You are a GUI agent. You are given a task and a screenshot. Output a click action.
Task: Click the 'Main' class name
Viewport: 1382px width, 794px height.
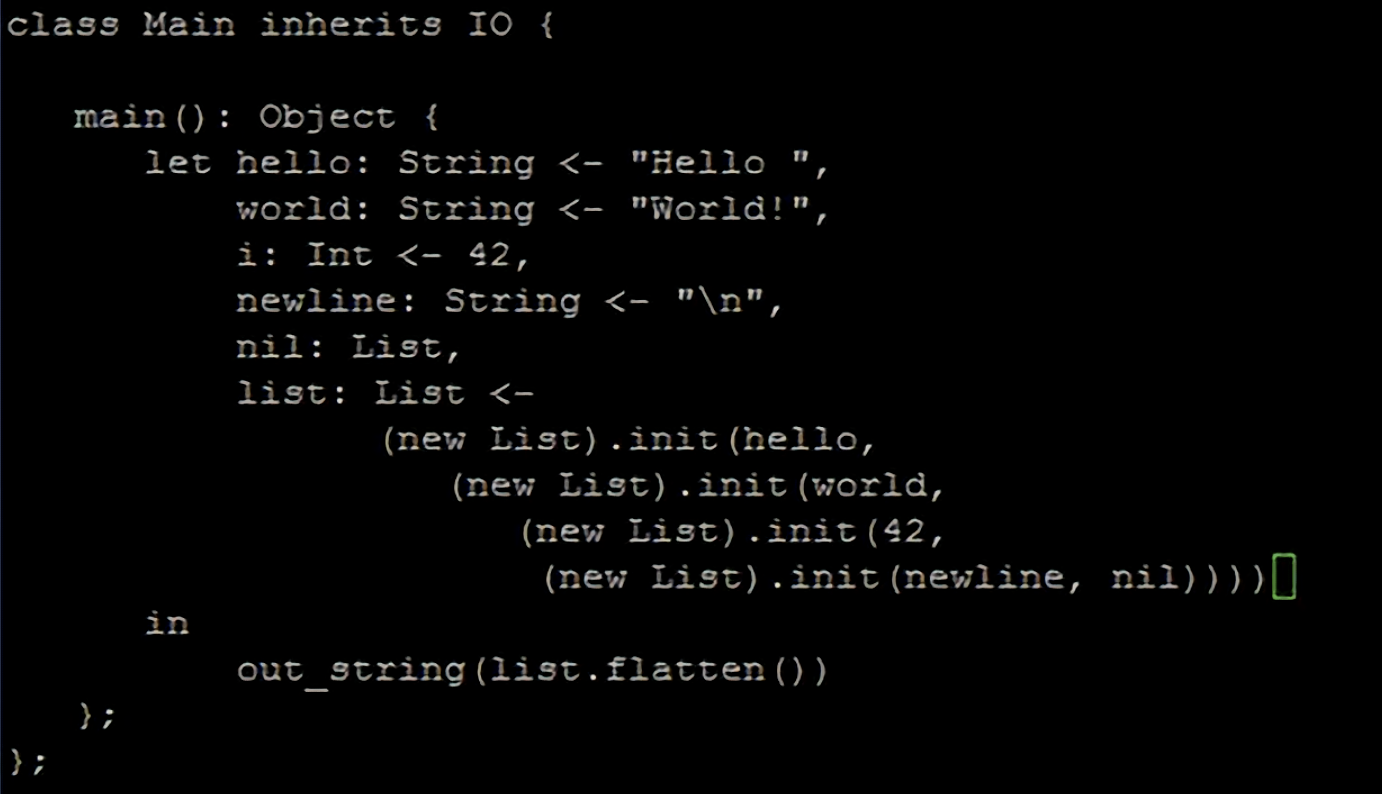[x=188, y=25]
